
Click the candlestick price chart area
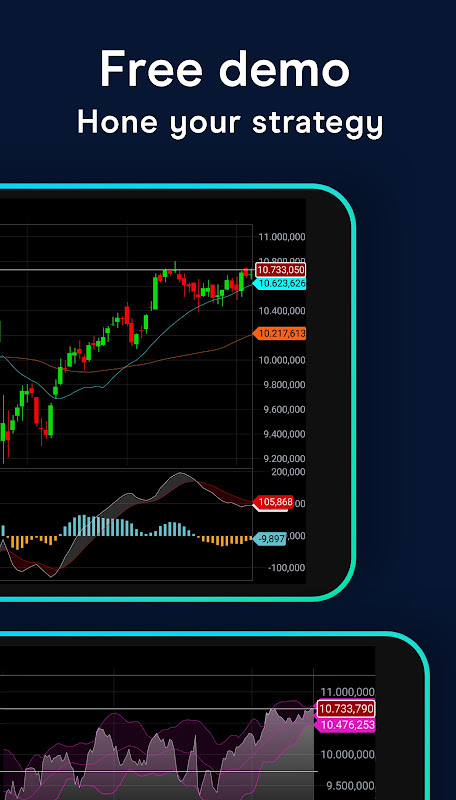pyautogui.click(x=126, y=345)
